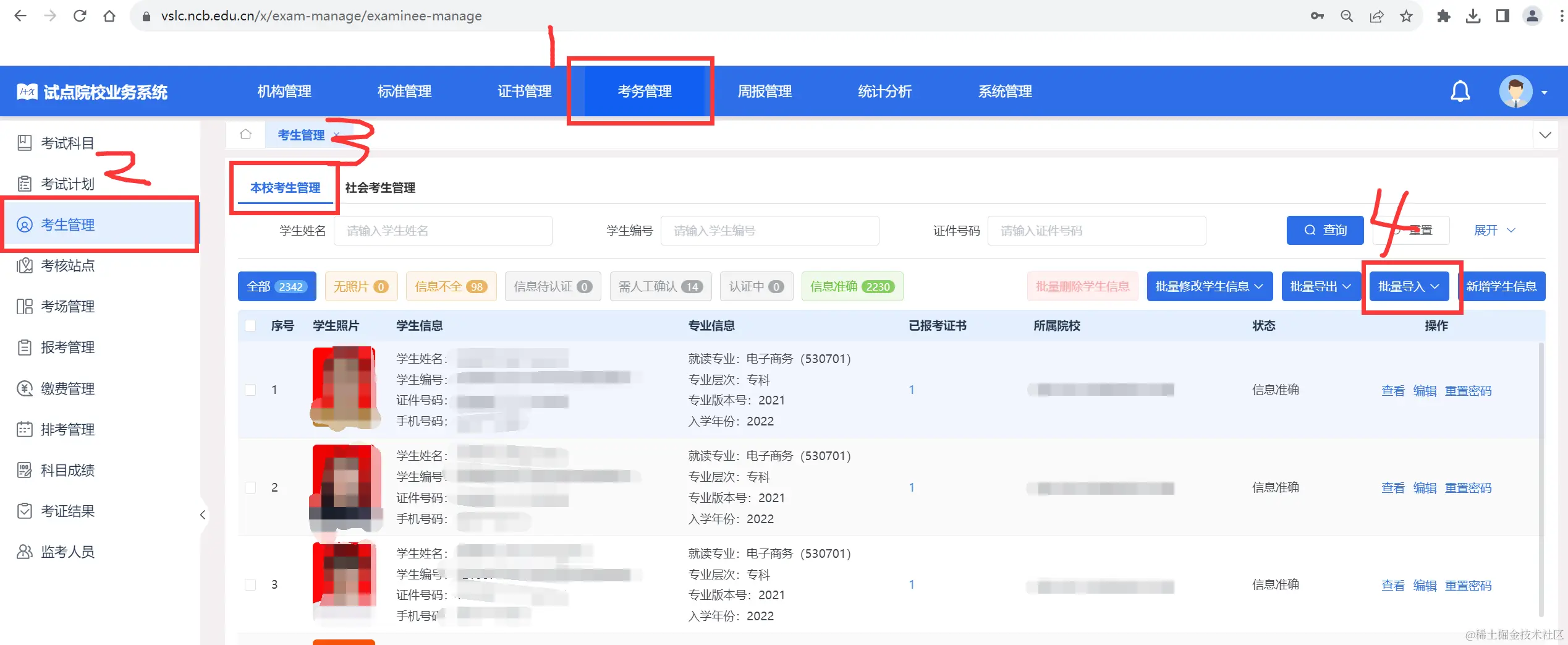Viewport: 1568px width, 645px height.
Task: Click 查看 for student row 1
Action: 1393,390
